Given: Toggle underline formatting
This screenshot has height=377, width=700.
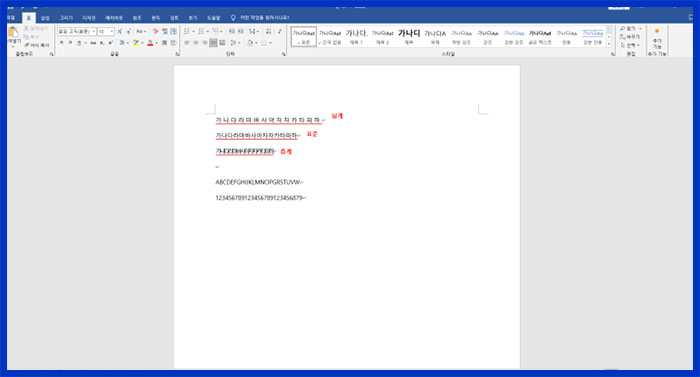Looking at the screenshot, I should click(79, 42).
